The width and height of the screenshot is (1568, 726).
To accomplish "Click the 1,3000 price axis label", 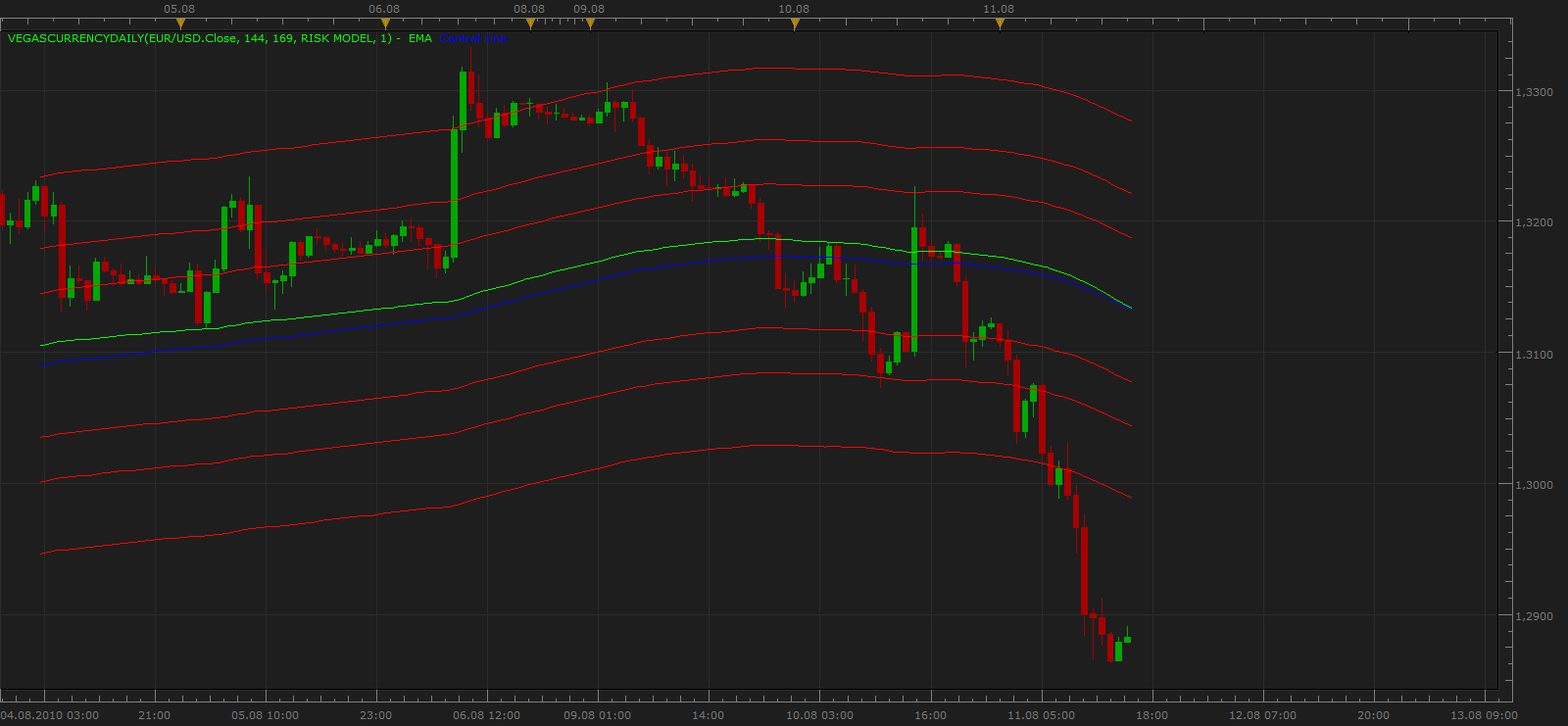I will tap(1534, 485).
